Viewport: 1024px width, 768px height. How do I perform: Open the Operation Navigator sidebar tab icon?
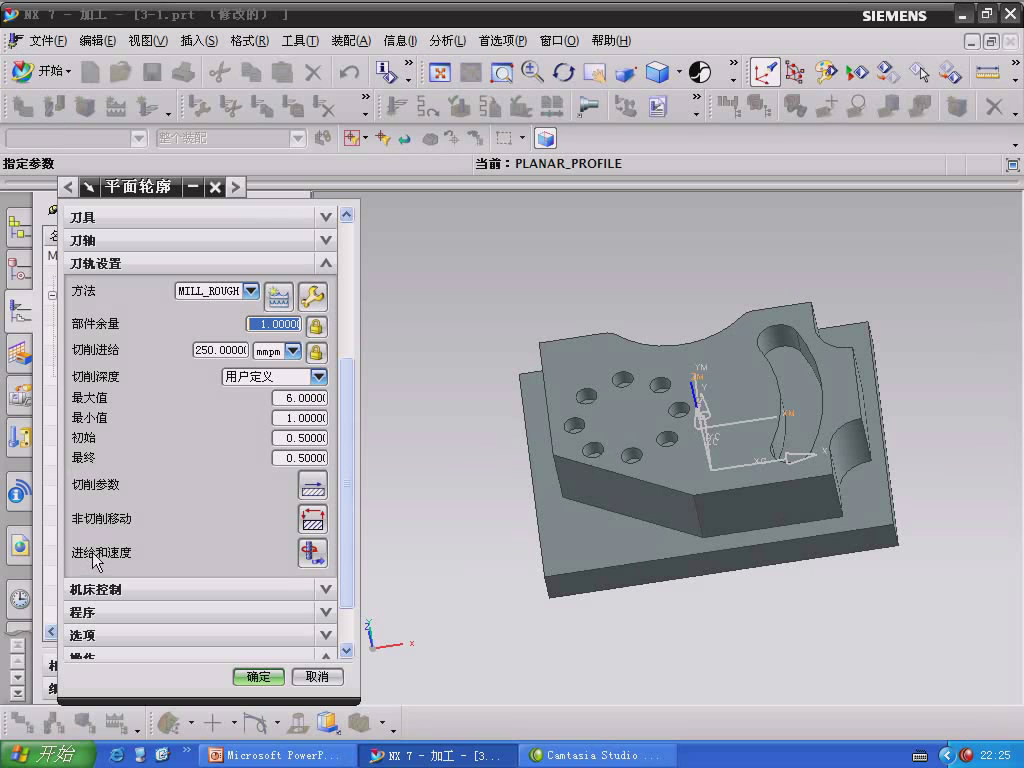click(19, 312)
